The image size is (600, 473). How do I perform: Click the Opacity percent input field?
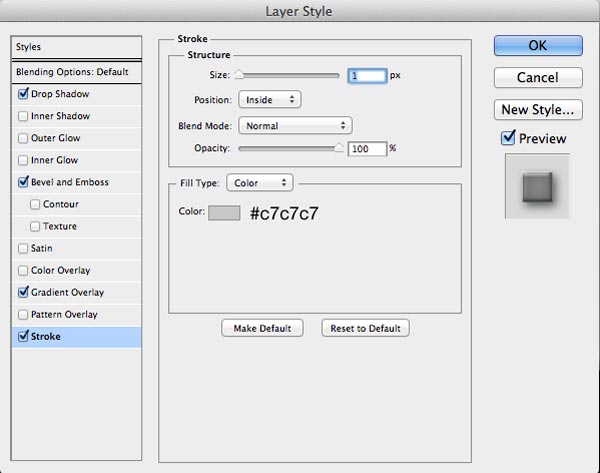pos(367,148)
